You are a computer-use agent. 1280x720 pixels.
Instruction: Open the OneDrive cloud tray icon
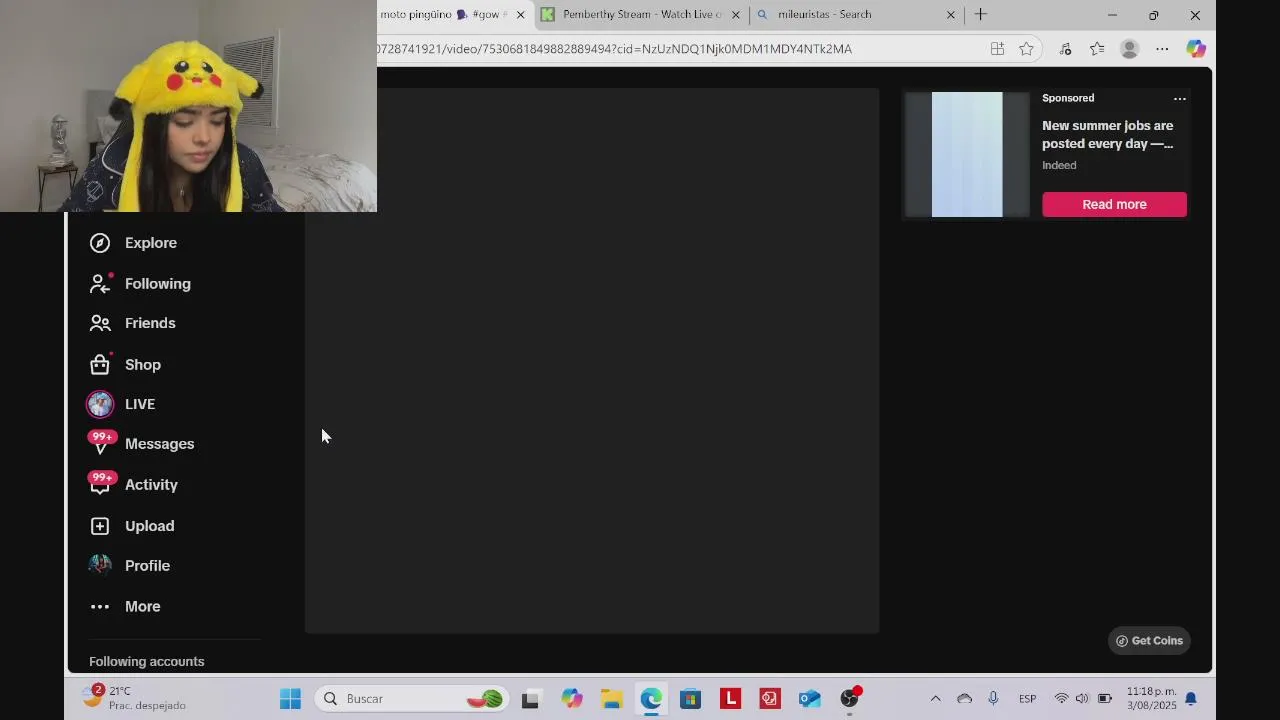pos(964,699)
